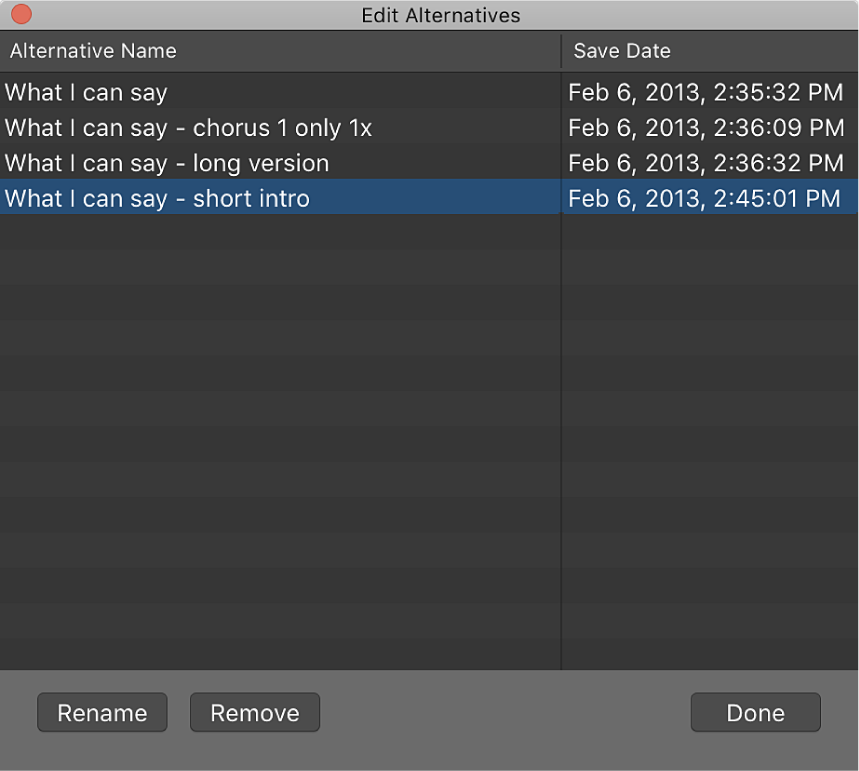Click the Alternative Name column header
This screenshot has width=859, height=771.
(92, 50)
